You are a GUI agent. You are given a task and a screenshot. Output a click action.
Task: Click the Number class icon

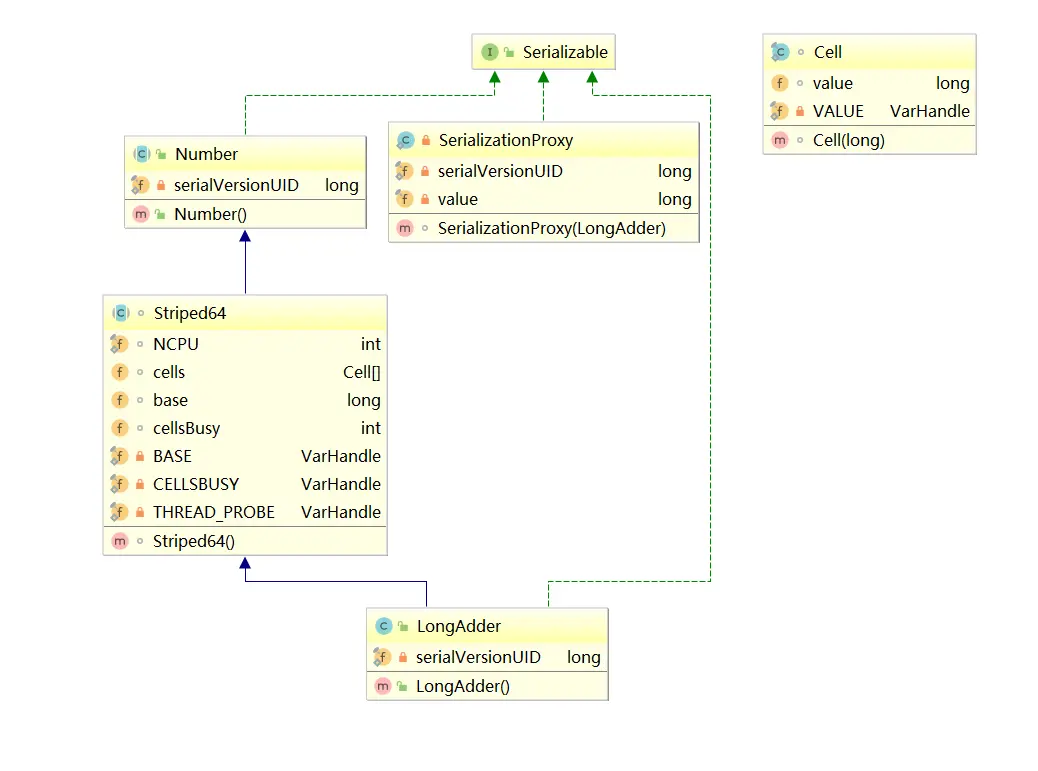pos(141,154)
